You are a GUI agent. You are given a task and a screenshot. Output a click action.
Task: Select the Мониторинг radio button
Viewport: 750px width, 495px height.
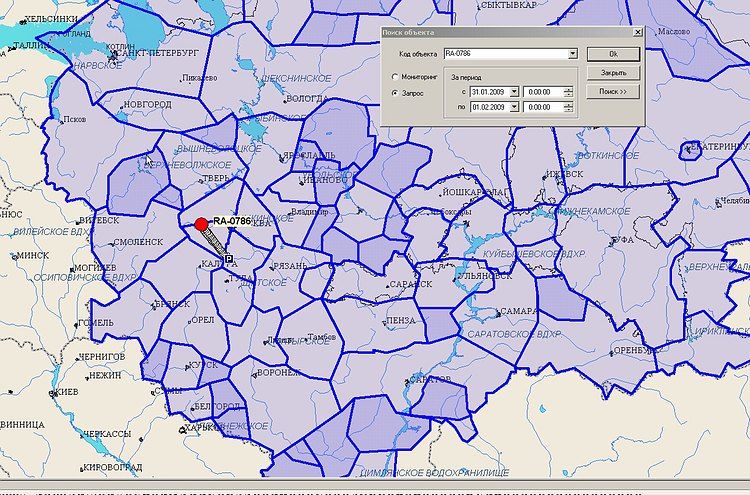[x=395, y=76]
